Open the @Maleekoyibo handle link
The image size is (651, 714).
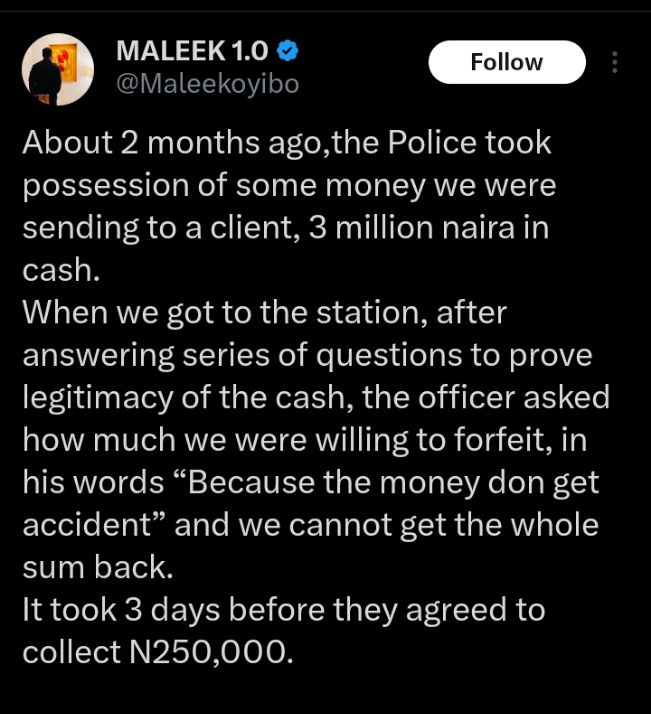click(208, 84)
